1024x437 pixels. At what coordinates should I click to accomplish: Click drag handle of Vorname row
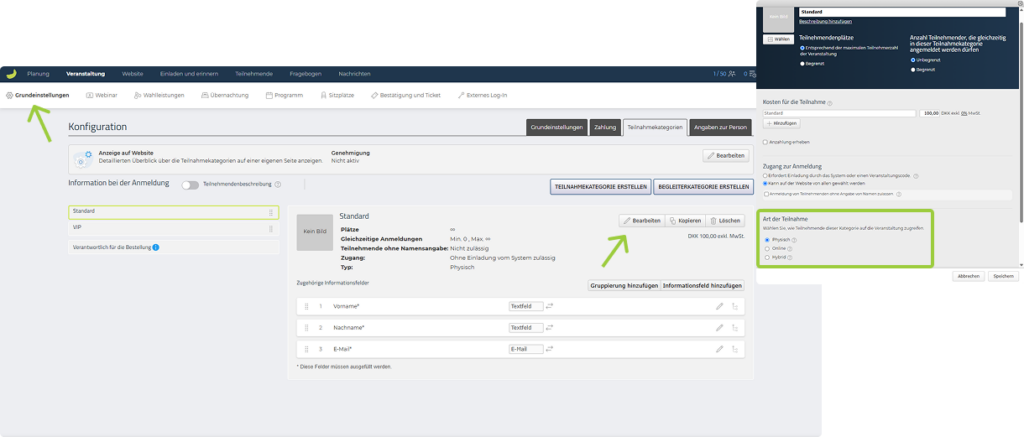[306, 306]
